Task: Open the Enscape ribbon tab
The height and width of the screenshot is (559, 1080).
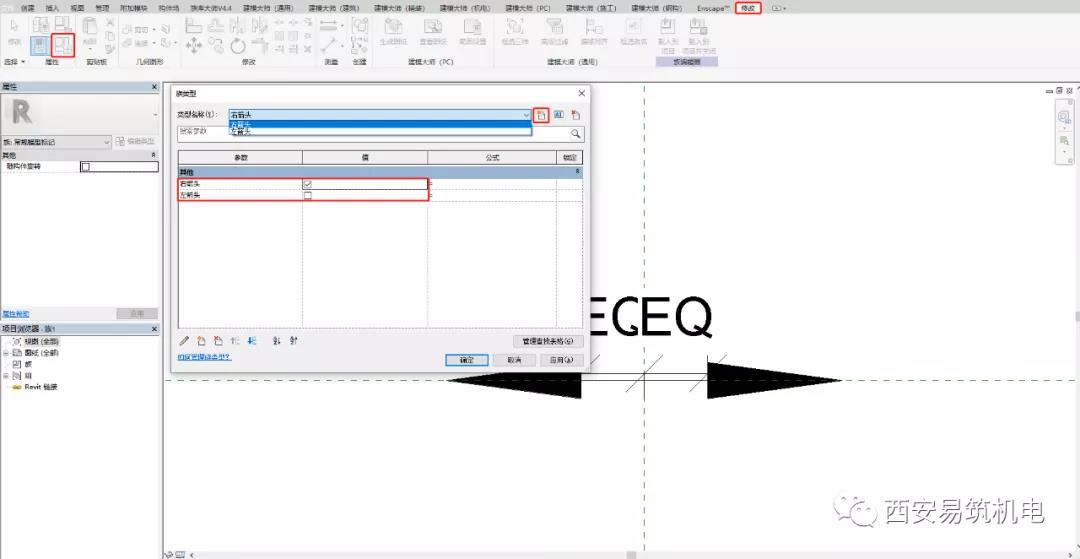Action: 712,8
